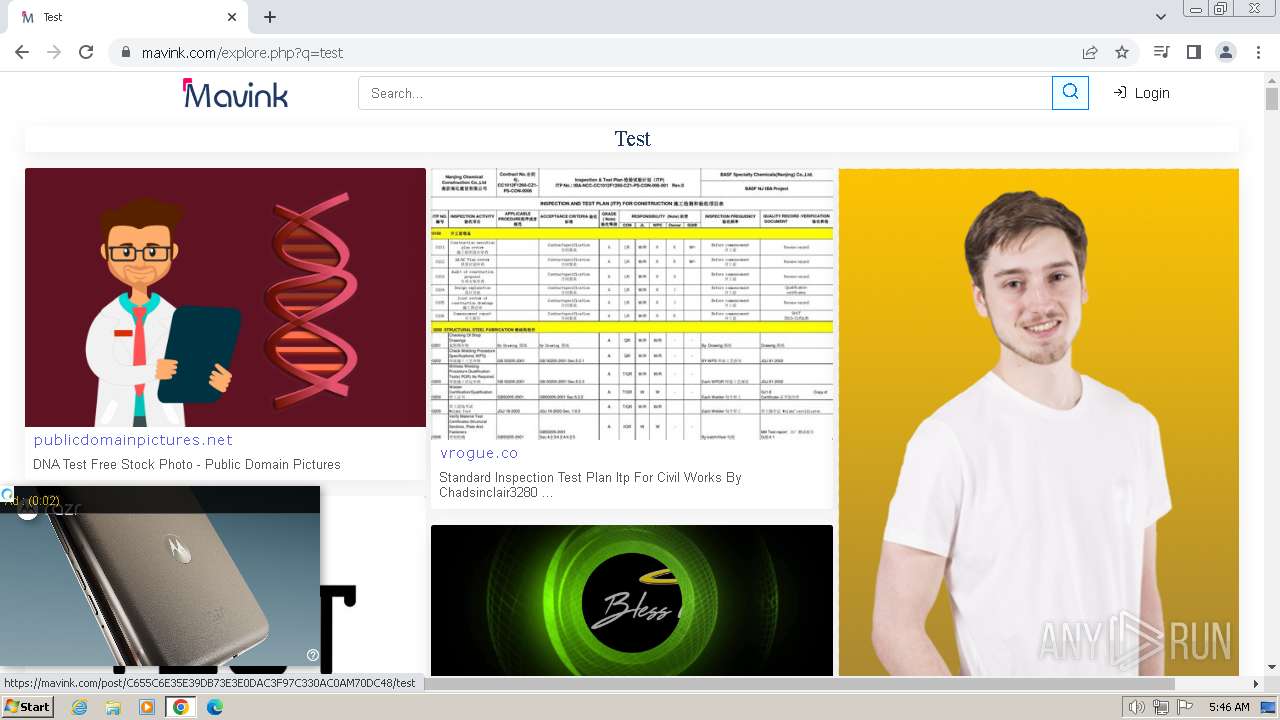Open the Action Center flag icon
This screenshot has width=1280, height=720.
[x=1184, y=707]
